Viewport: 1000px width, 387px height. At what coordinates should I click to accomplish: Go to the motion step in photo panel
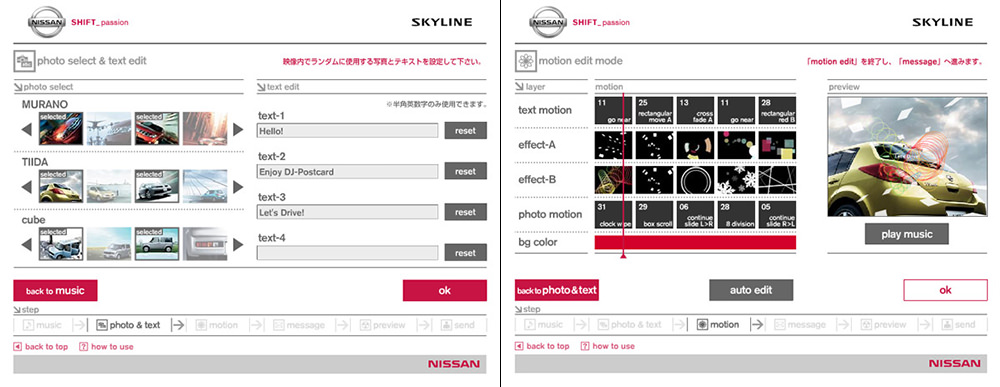pos(216,325)
